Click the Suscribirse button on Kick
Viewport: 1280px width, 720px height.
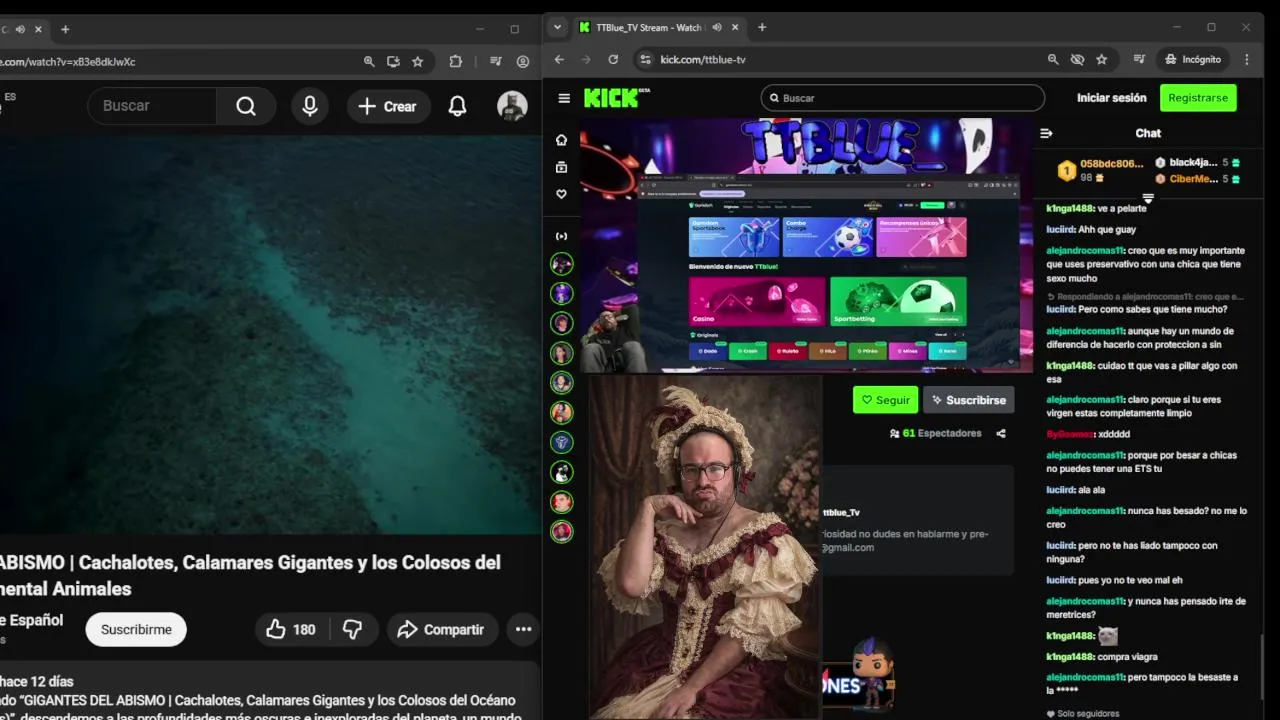point(968,400)
